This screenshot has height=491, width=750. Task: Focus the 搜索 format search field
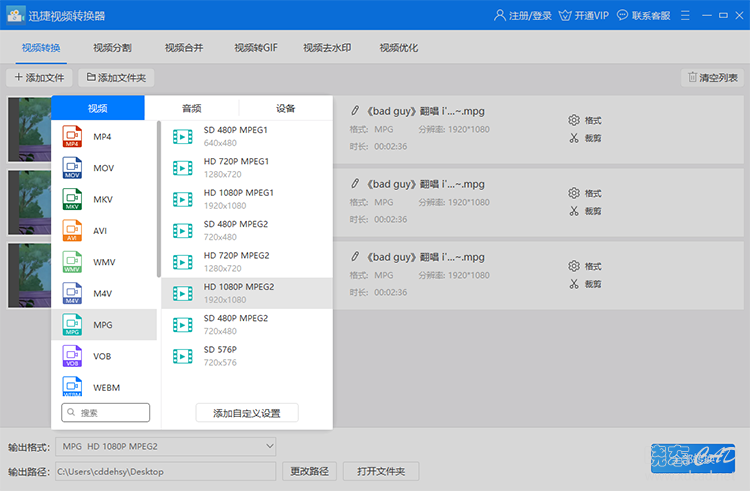pyautogui.click(x=105, y=413)
